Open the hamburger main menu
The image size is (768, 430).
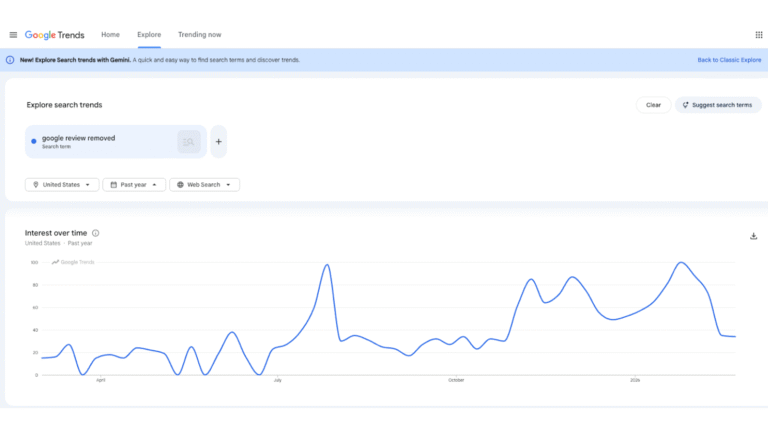[x=13, y=35]
